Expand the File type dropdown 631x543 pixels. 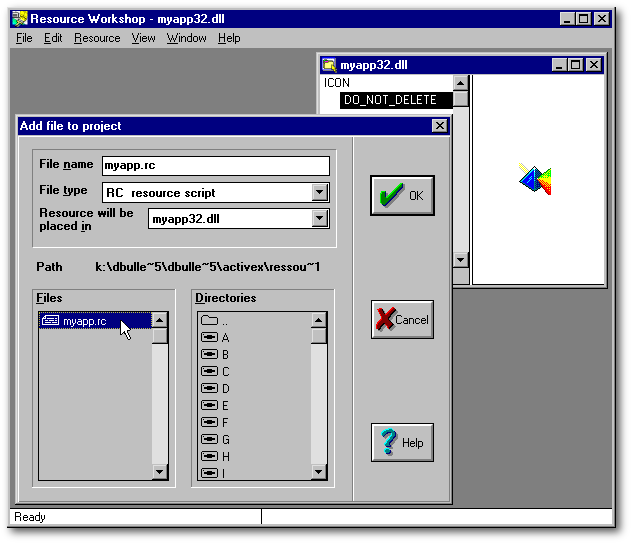[320, 193]
